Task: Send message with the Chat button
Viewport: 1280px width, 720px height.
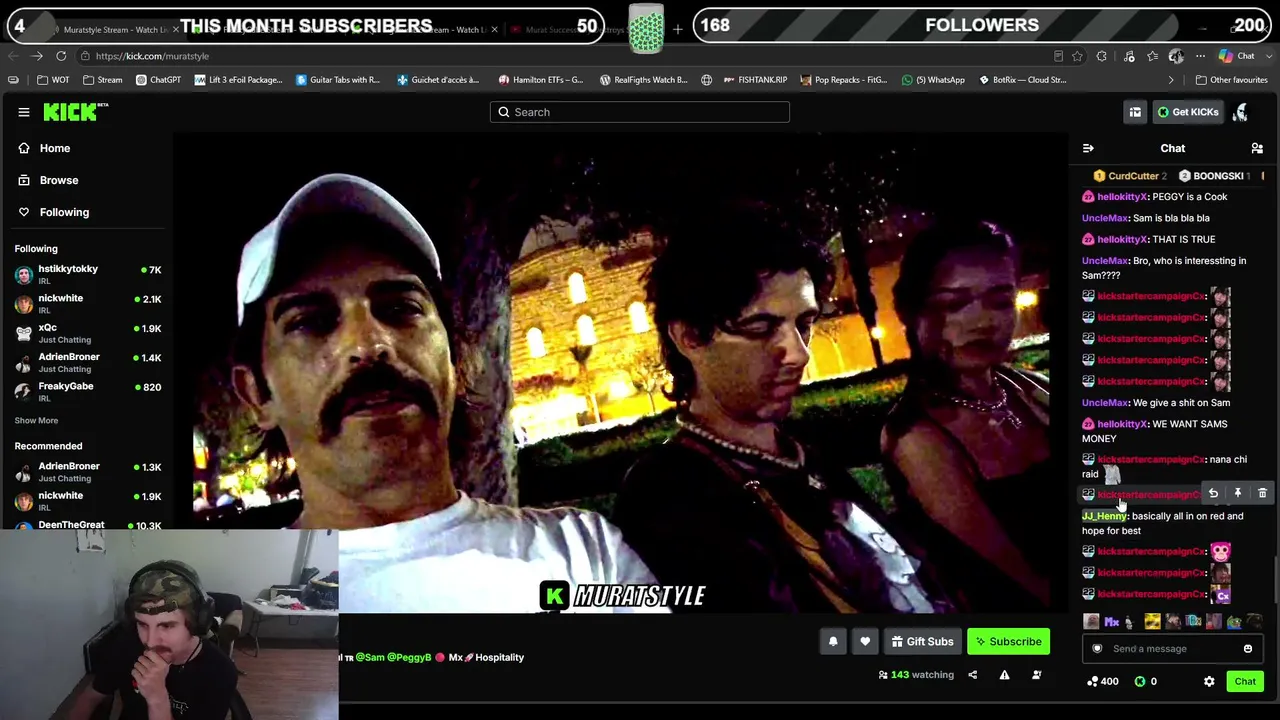Action: click(x=1245, y=682)
